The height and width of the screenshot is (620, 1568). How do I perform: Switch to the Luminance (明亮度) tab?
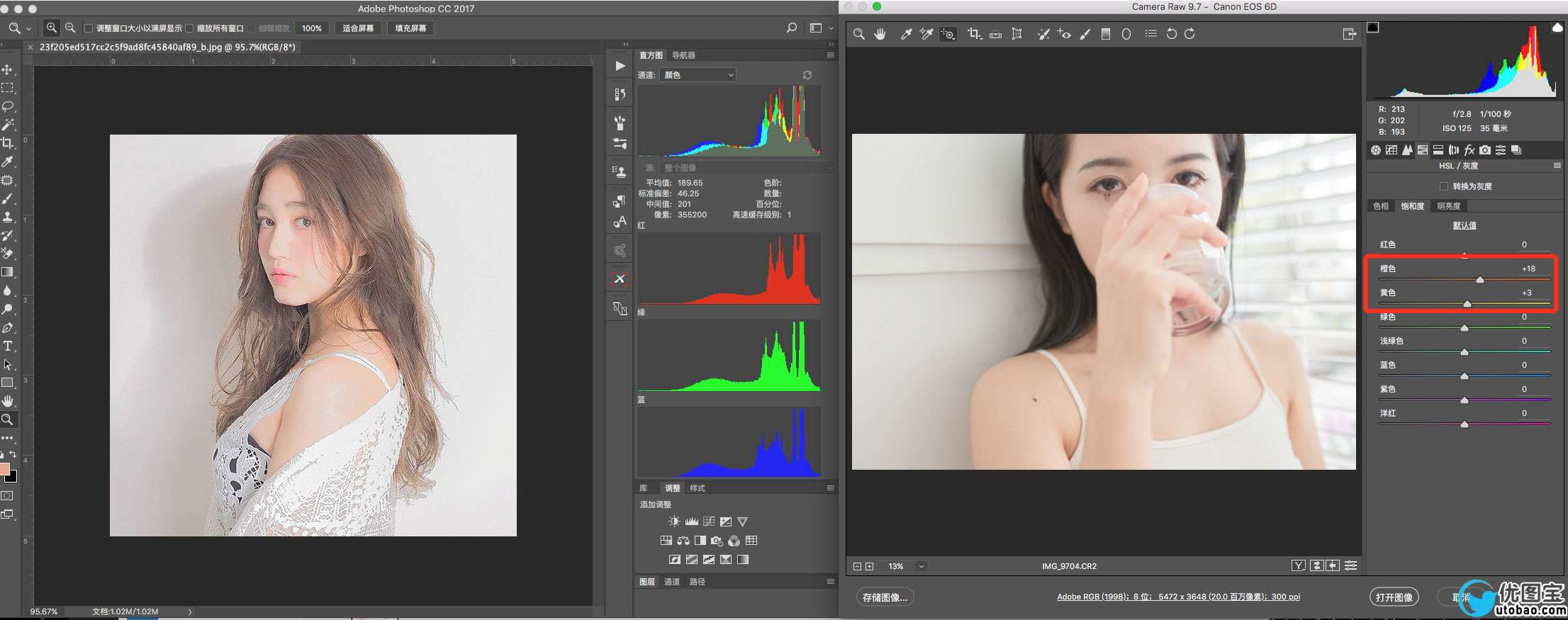(x=1448, y=206)
